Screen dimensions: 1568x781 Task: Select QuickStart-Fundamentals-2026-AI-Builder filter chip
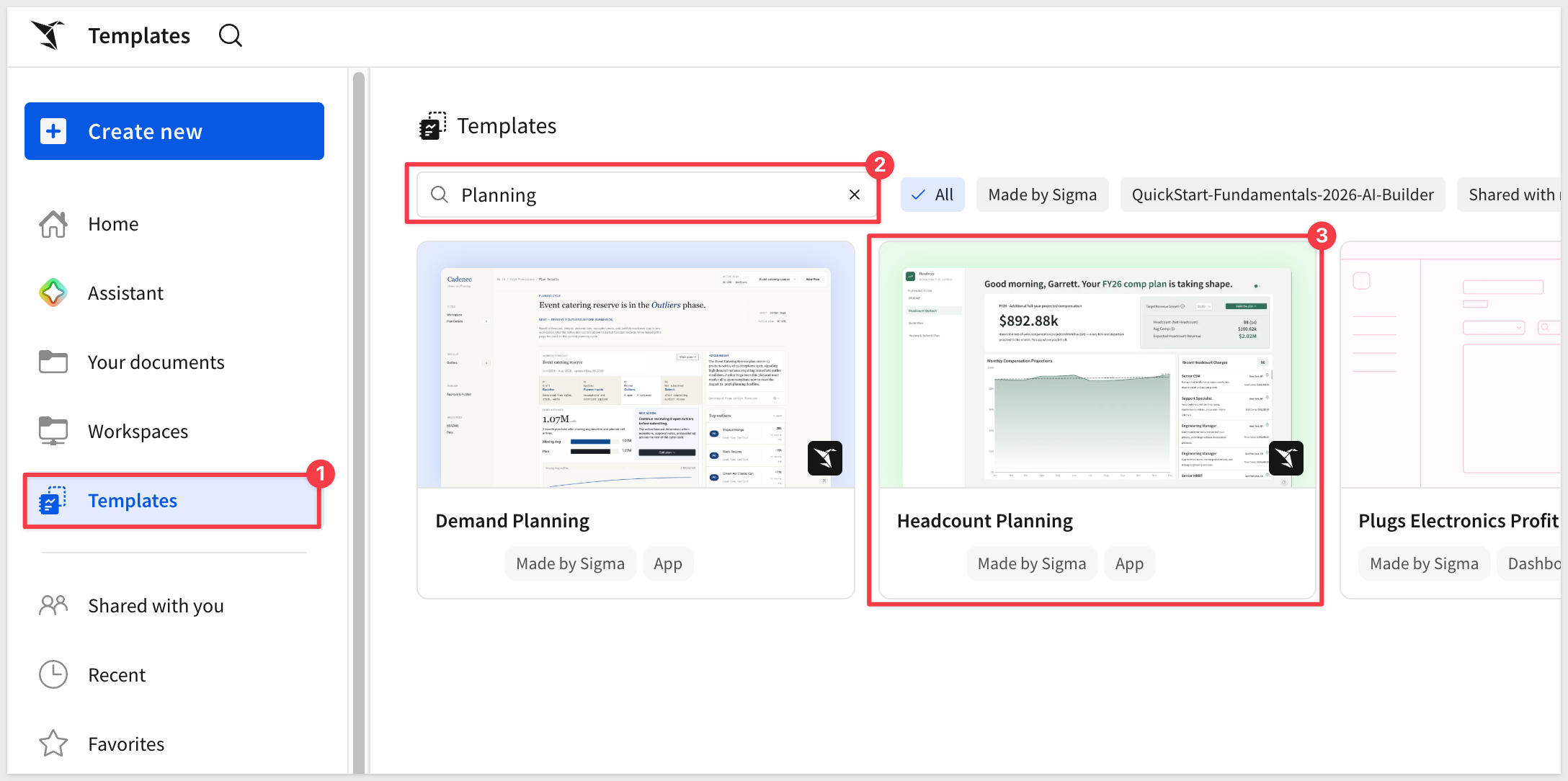pos(1283,195)
